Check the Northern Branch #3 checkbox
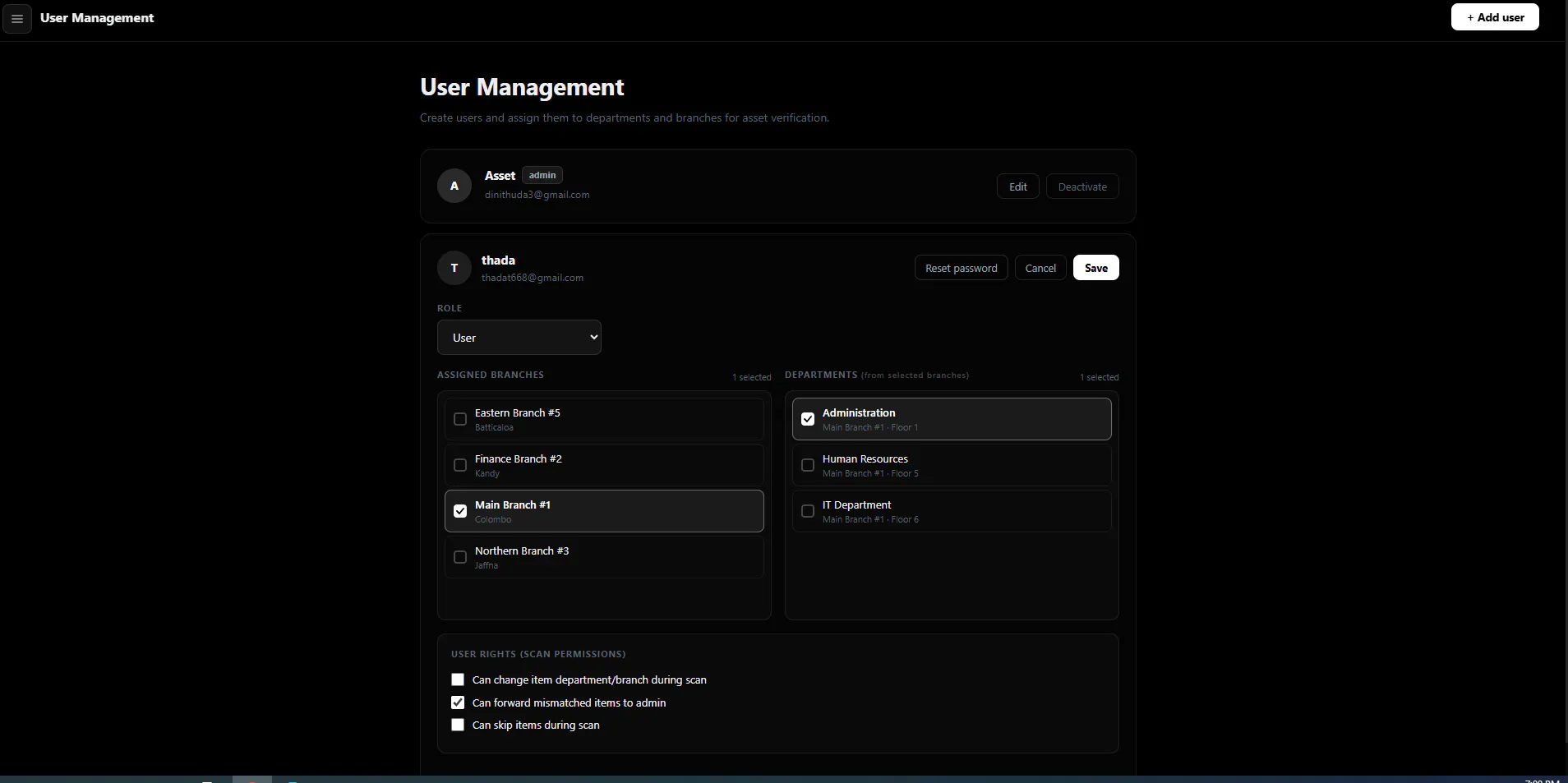 (460, 557)
